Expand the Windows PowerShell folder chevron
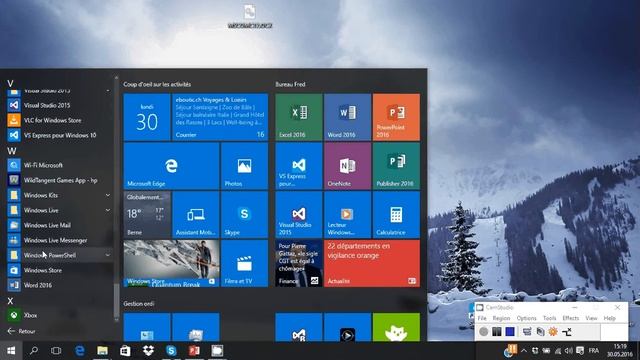The width and height of the screenshot is (640, 360). tap(108, 255)
